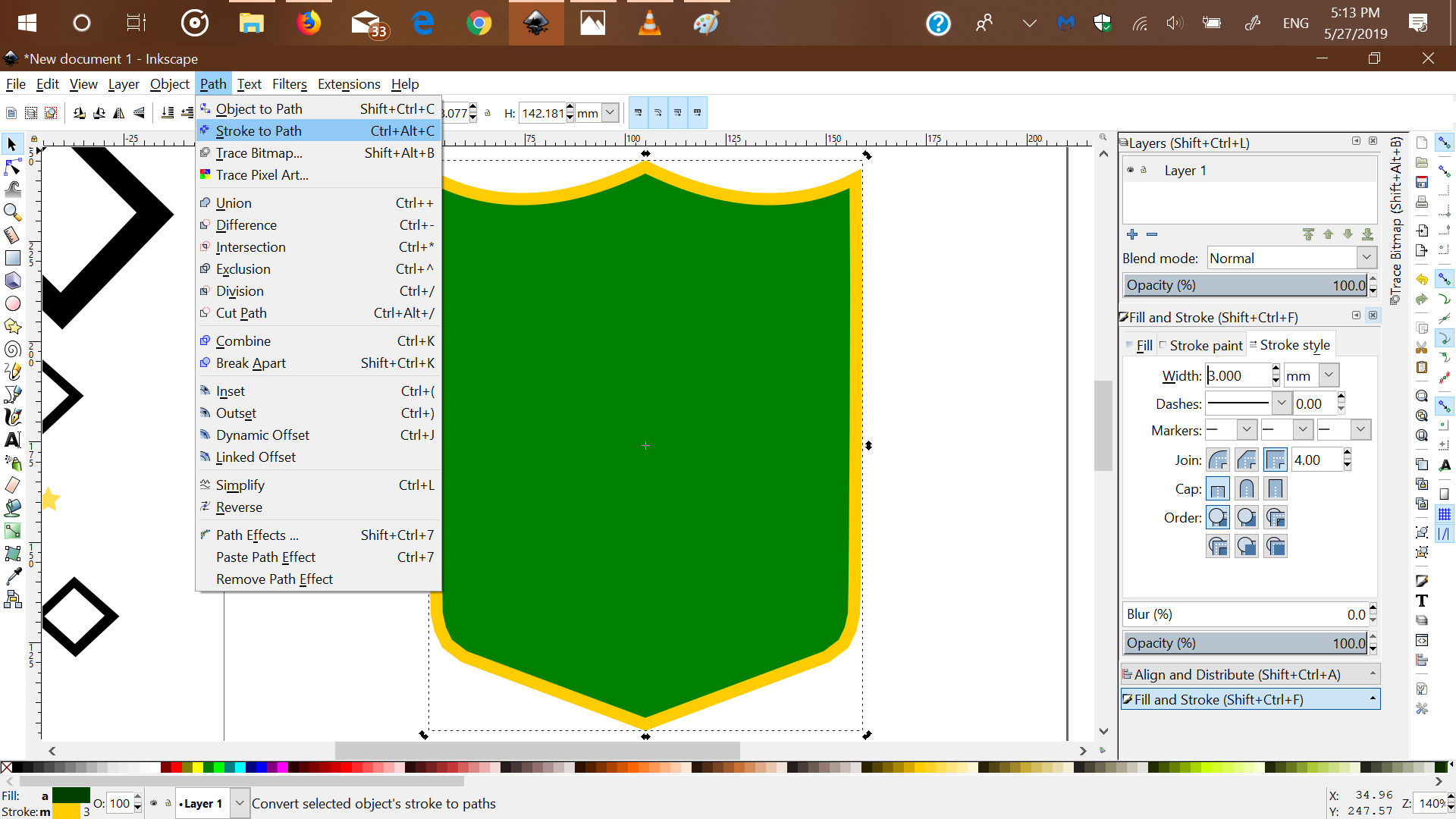This screenshot has height=819, width=1456.
Task: Toggle visibility eye of Layer 1
Action: click(1130, 170)
